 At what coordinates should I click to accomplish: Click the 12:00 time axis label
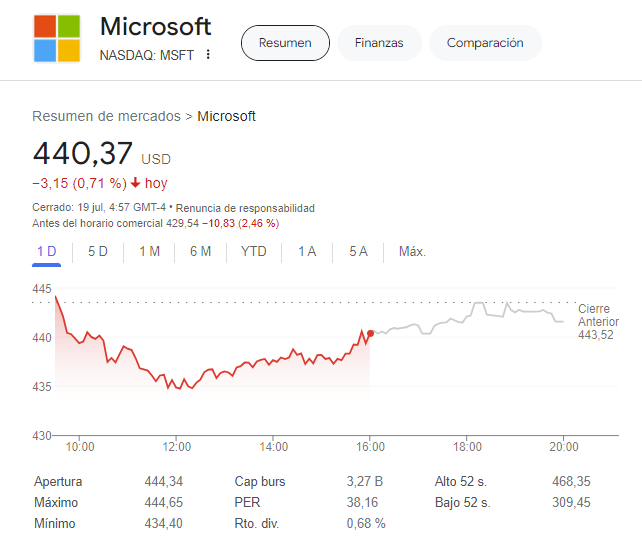(x=176, y=446)
